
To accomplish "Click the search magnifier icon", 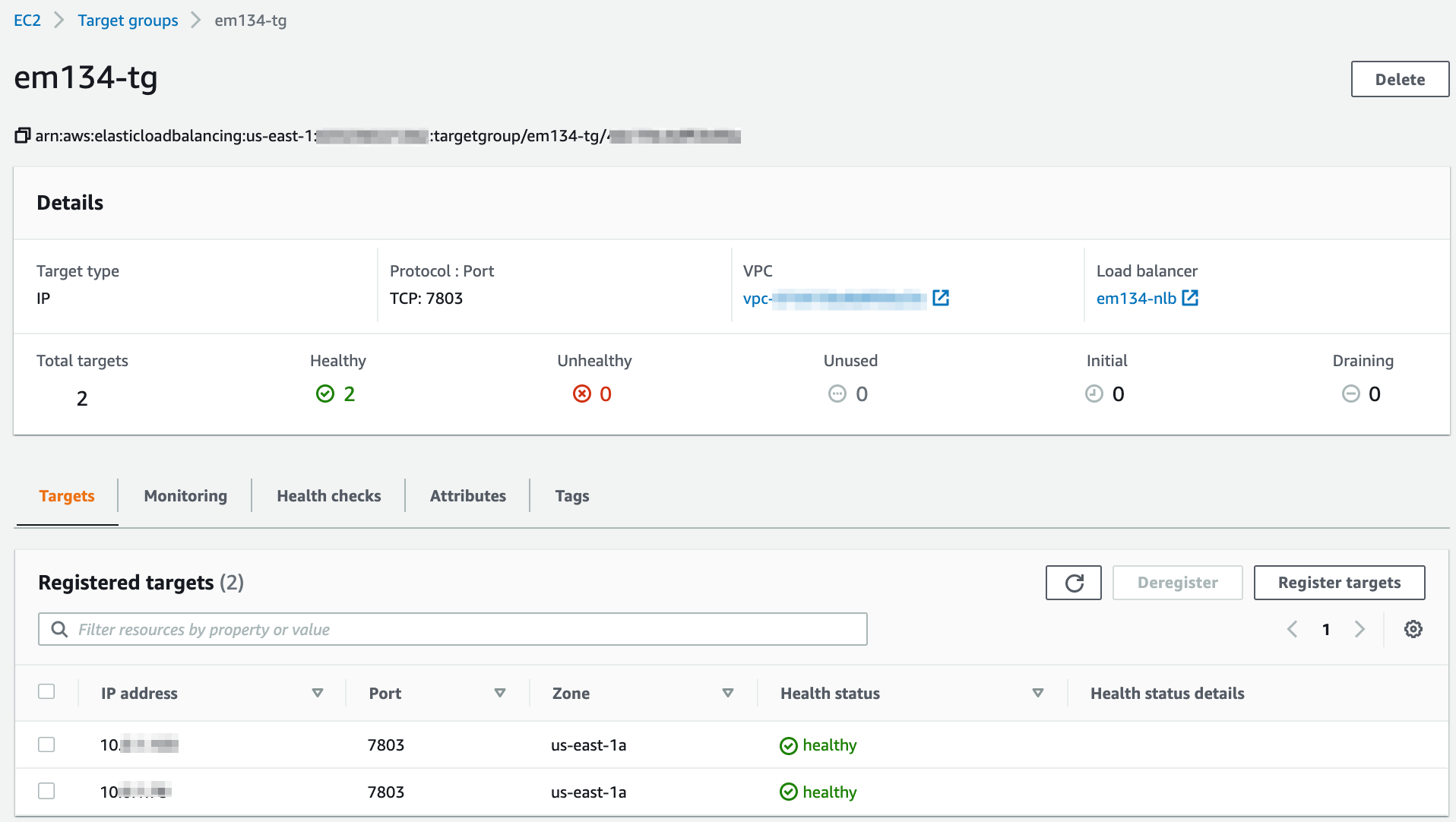I will tap(59, 629).
